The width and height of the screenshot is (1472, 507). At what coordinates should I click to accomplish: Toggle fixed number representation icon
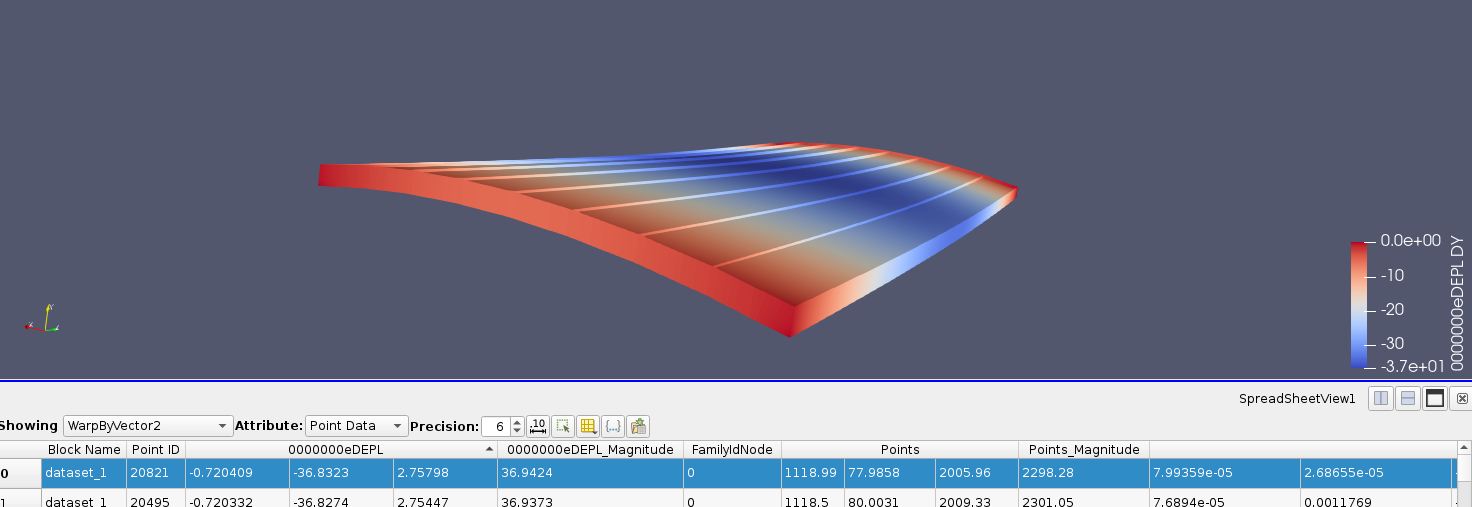pyautogui.click(x=537, y=426)
